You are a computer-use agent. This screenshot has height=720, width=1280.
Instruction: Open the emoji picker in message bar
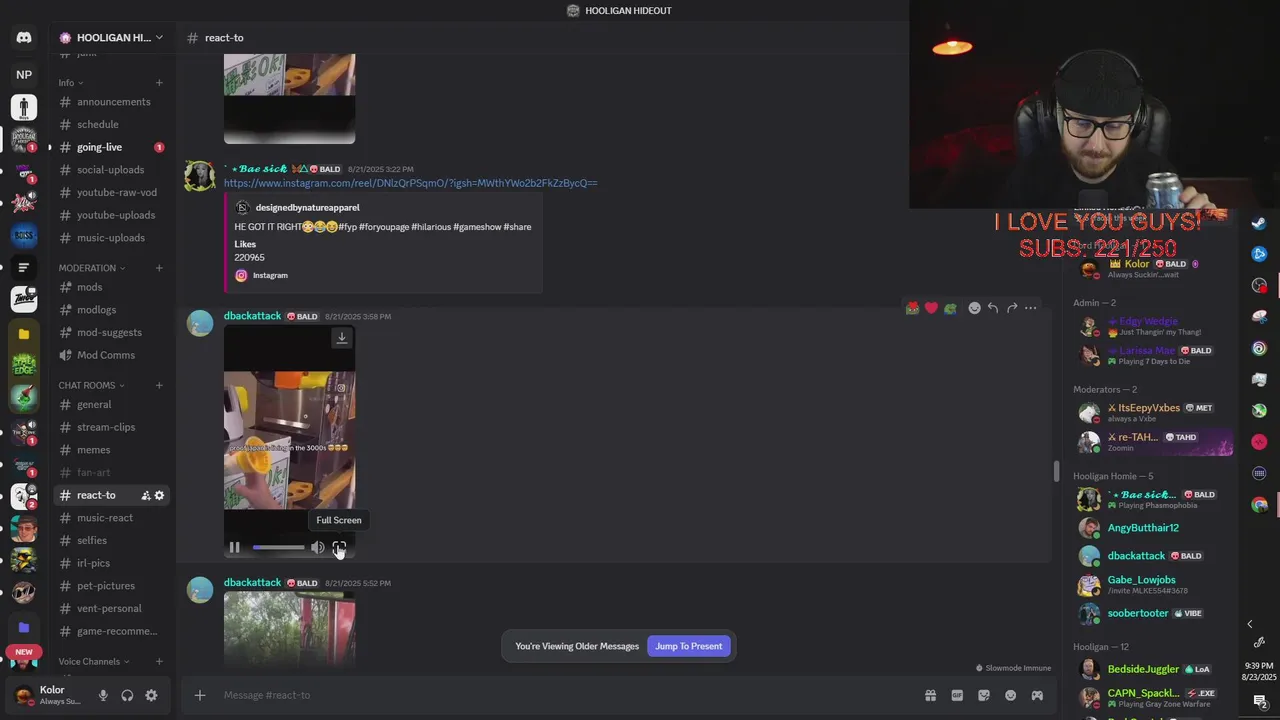click(x=1010, y=695)
